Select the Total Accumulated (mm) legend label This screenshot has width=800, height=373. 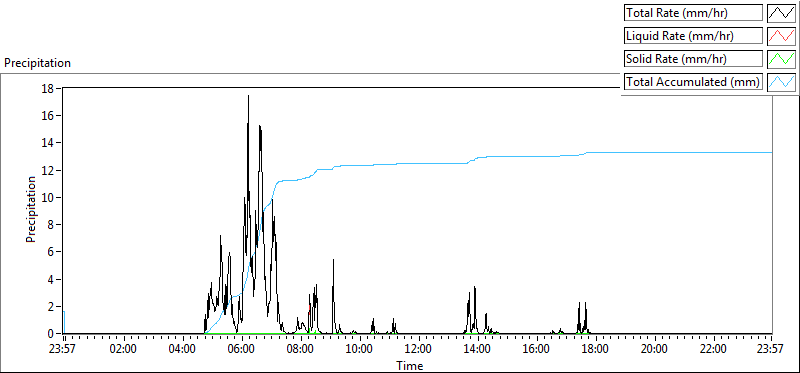click(x=694, y=82)
